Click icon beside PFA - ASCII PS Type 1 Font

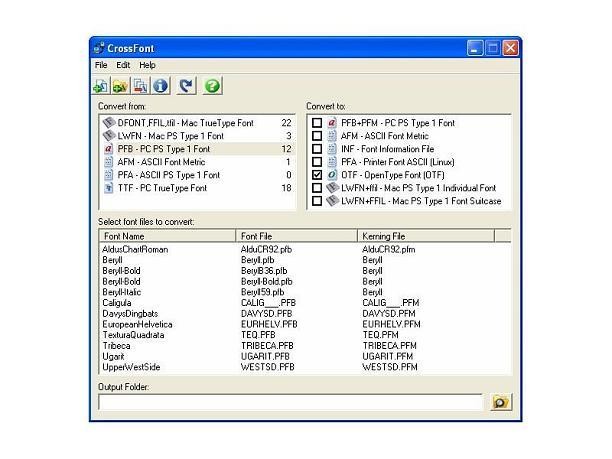click(x=109, y=175)
